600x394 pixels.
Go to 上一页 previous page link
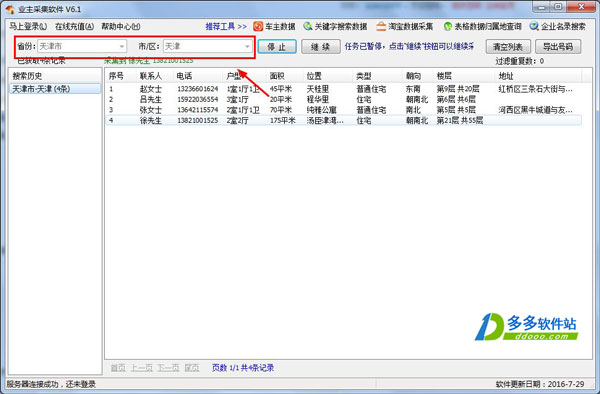coord(142,368)
